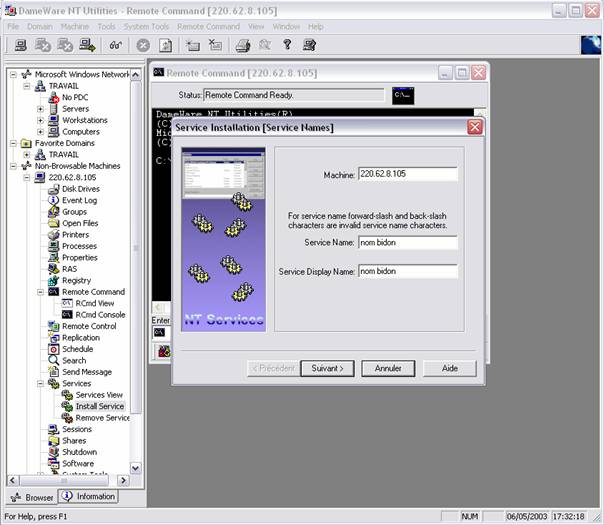Image resolution: width=604 pixels, height=525 pixels.
Task: Open Event Log for 220.62.8.105
Action: [x=79, y=200]
